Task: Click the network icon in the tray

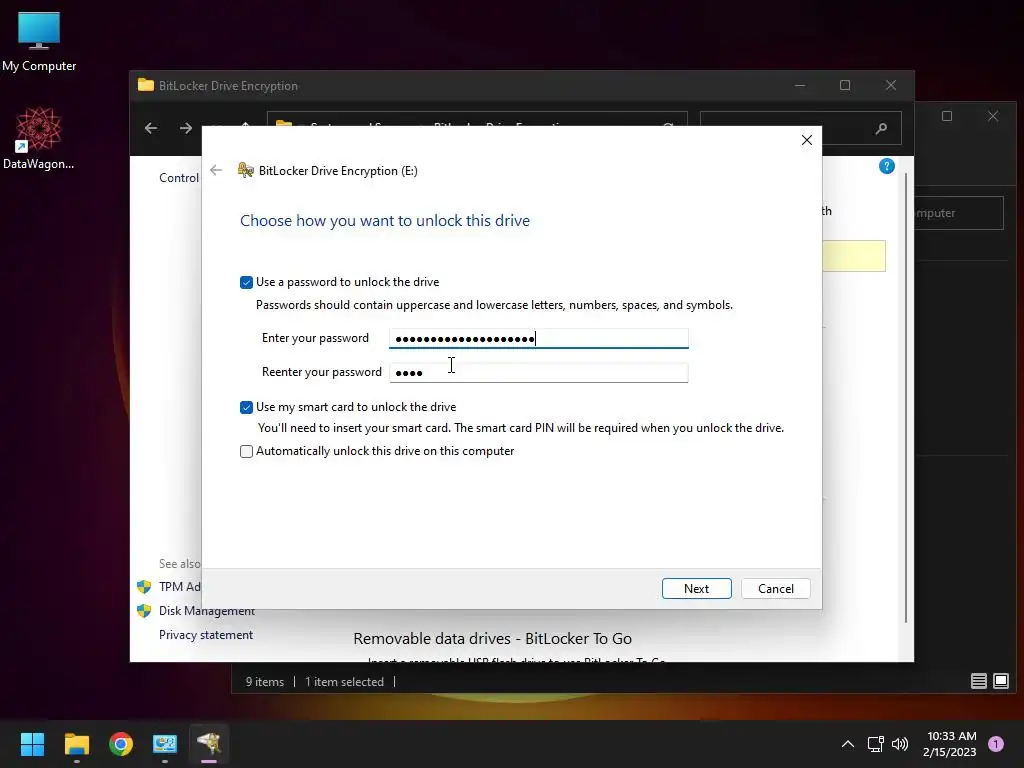Action: 875,744
